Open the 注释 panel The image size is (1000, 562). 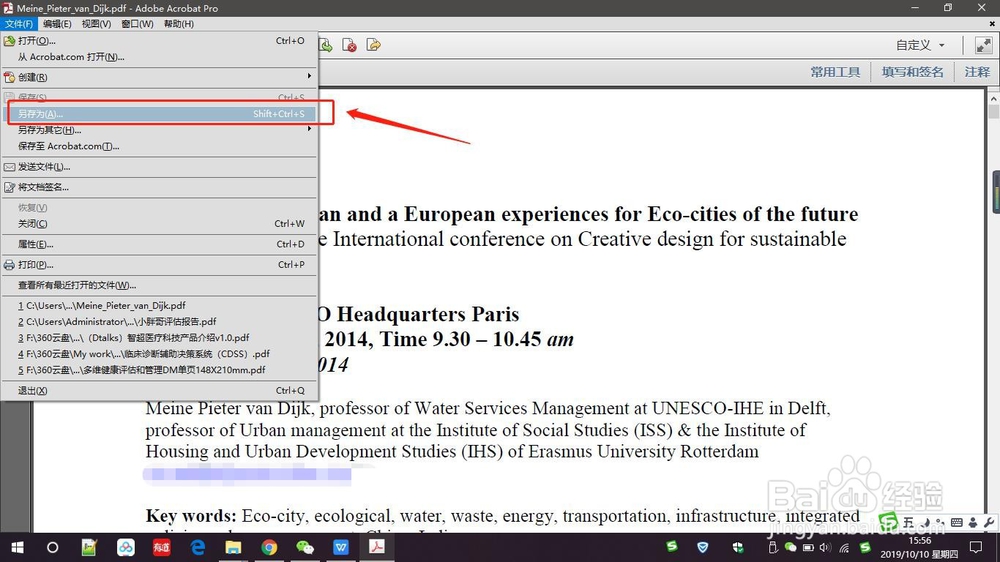click(977, 72)
